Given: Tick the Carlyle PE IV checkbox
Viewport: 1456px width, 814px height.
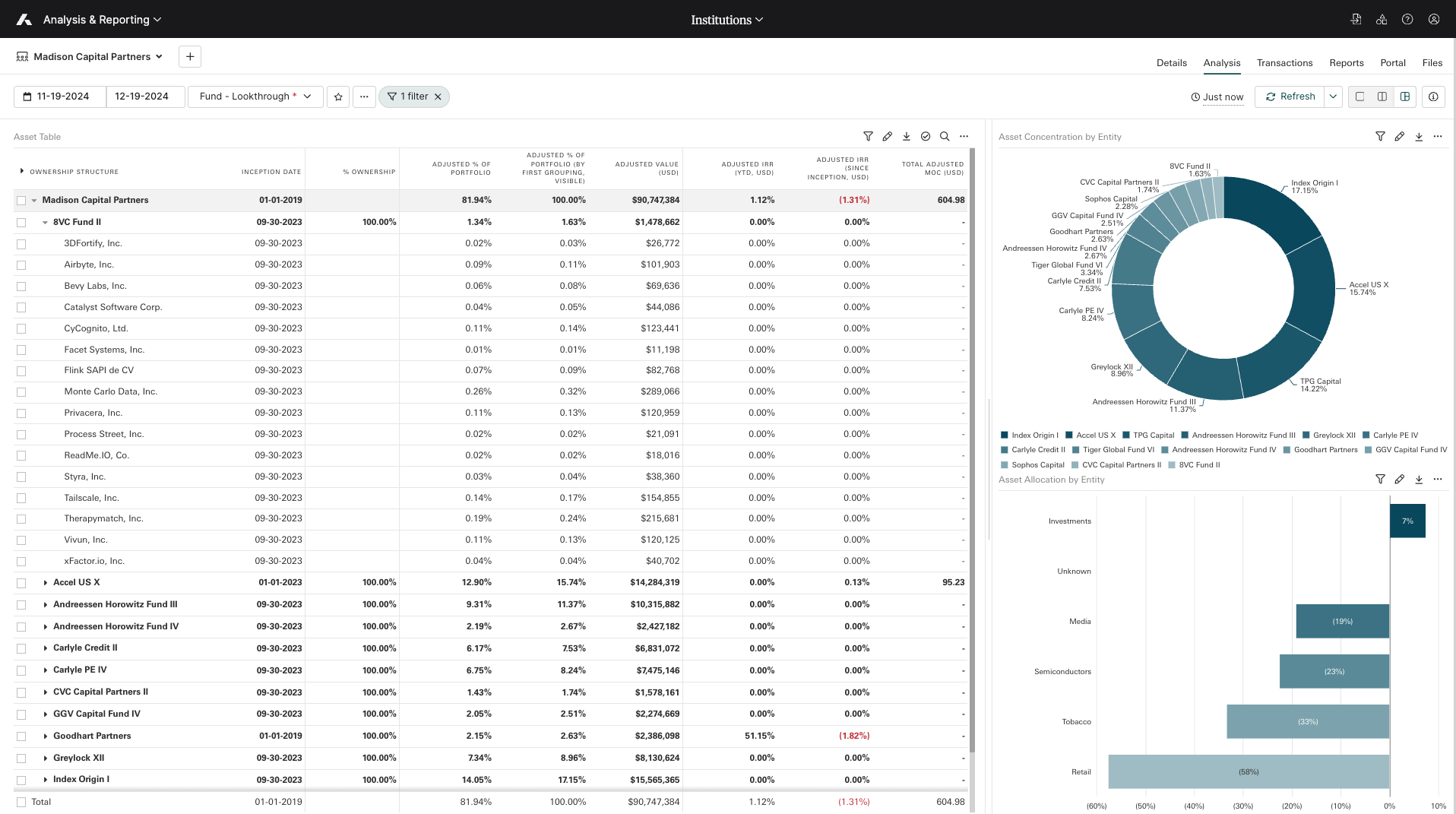Looking at the screenshot, I should click(21, 670).
